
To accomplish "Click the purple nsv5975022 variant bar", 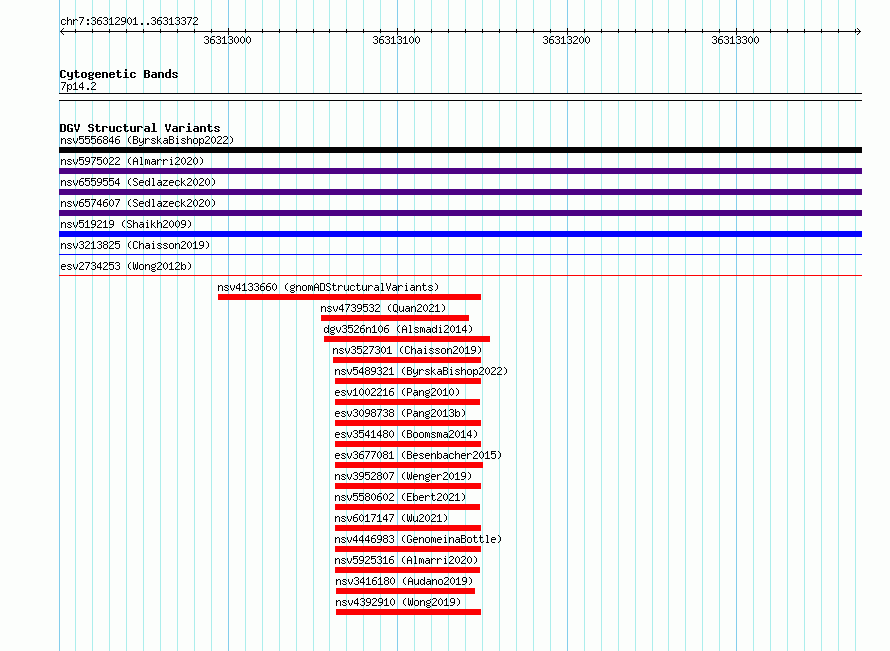I will tap(460, 171).
